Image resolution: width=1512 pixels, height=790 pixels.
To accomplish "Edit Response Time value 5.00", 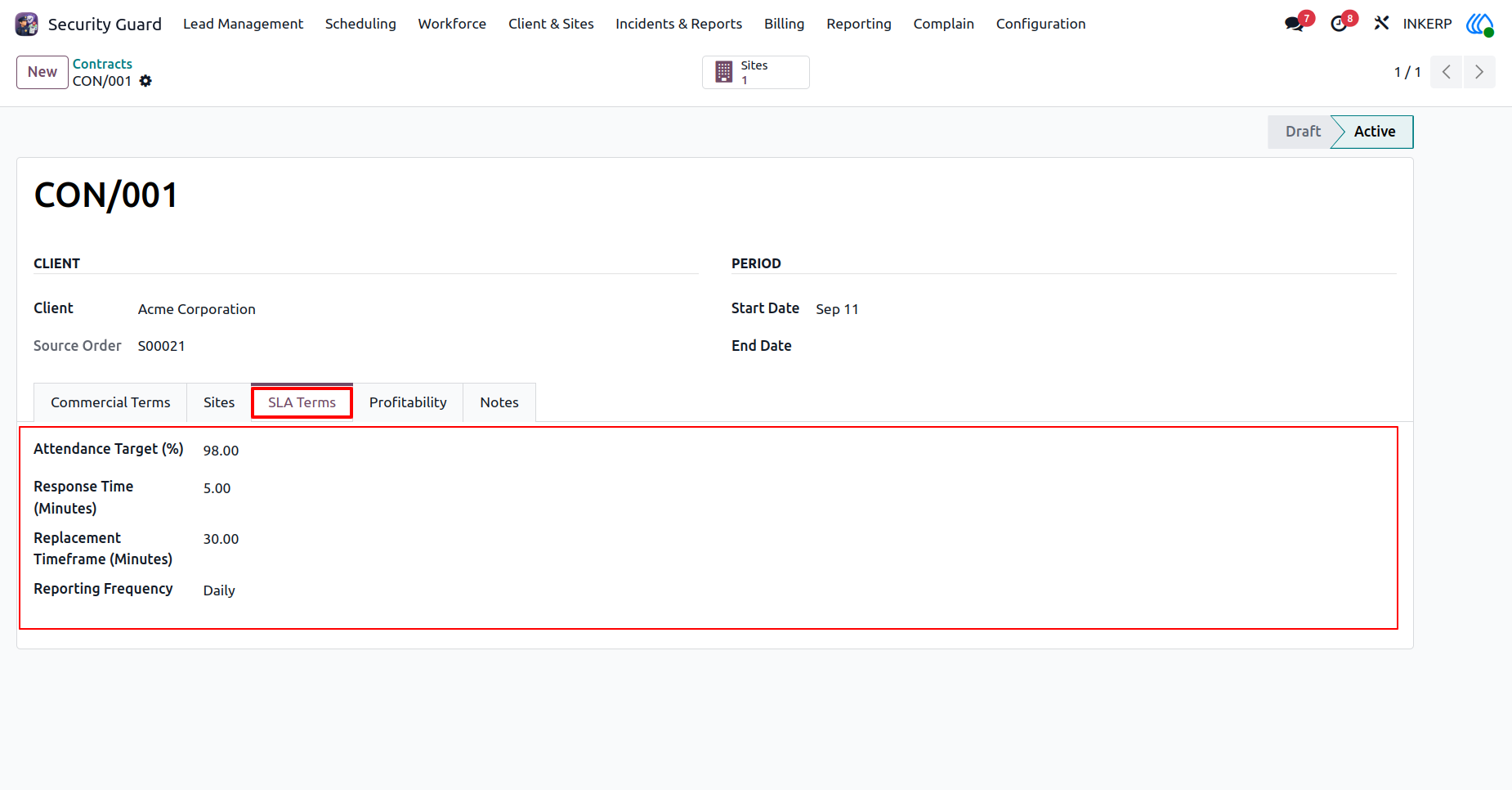I will point(217,488).
